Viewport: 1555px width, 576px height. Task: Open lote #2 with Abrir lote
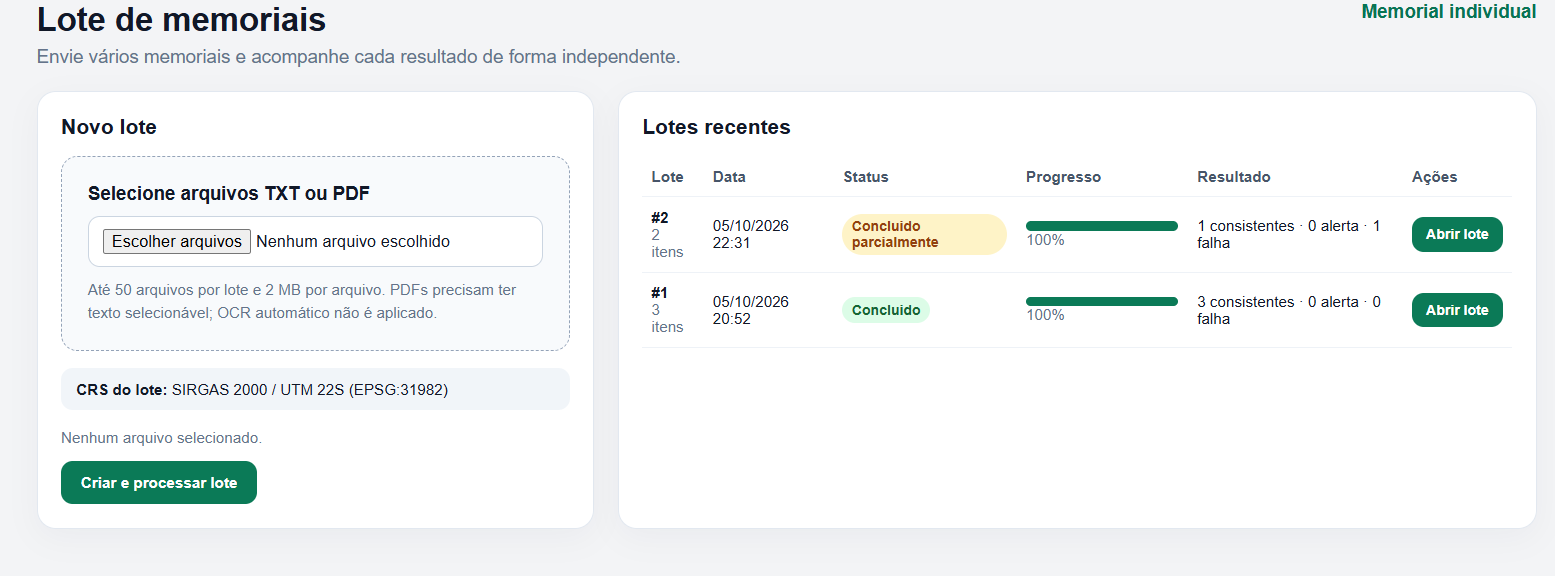pyautogui.click(x=1457, y=234)
